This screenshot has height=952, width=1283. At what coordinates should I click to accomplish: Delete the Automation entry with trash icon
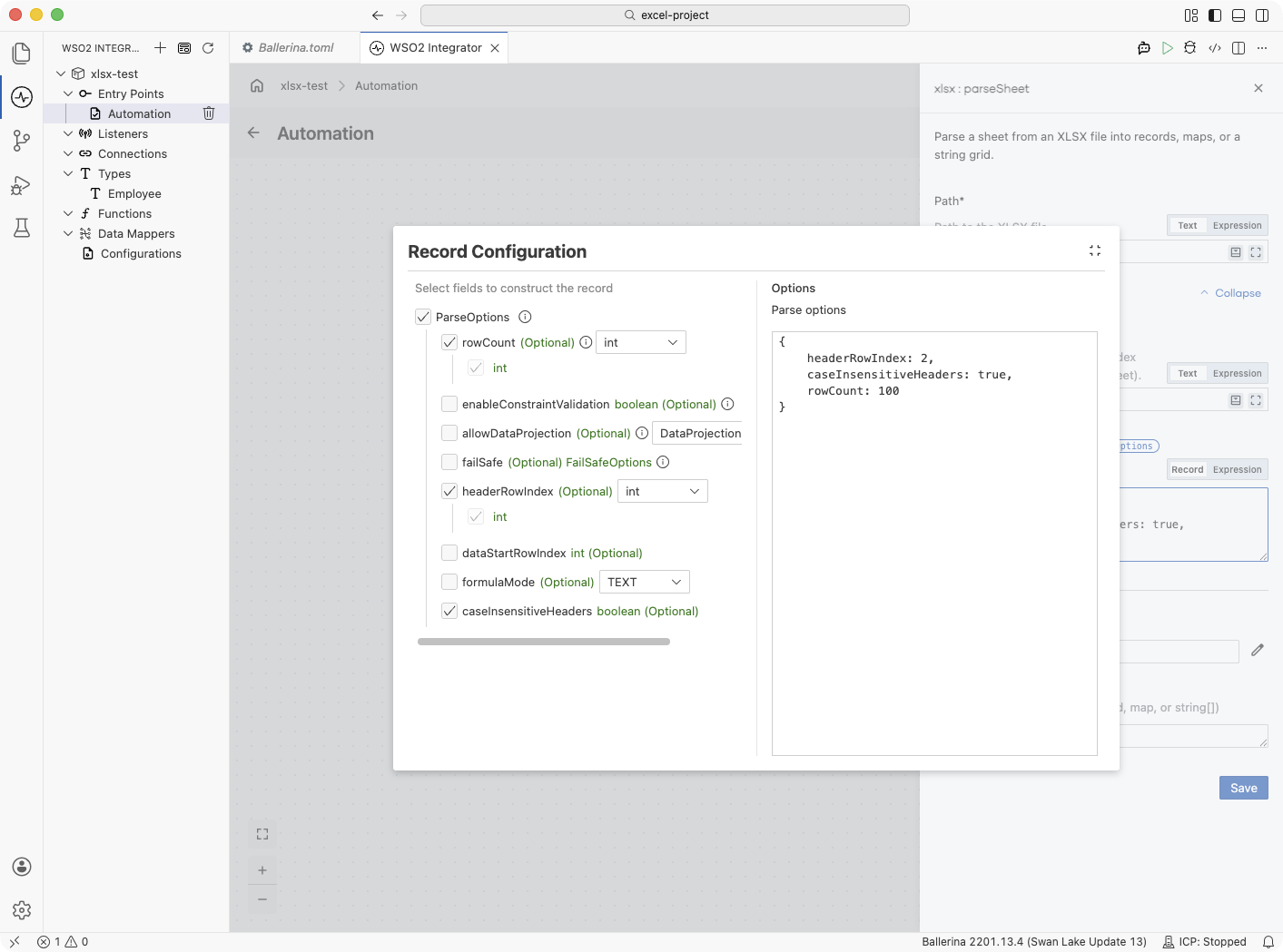tap(209, 113)
